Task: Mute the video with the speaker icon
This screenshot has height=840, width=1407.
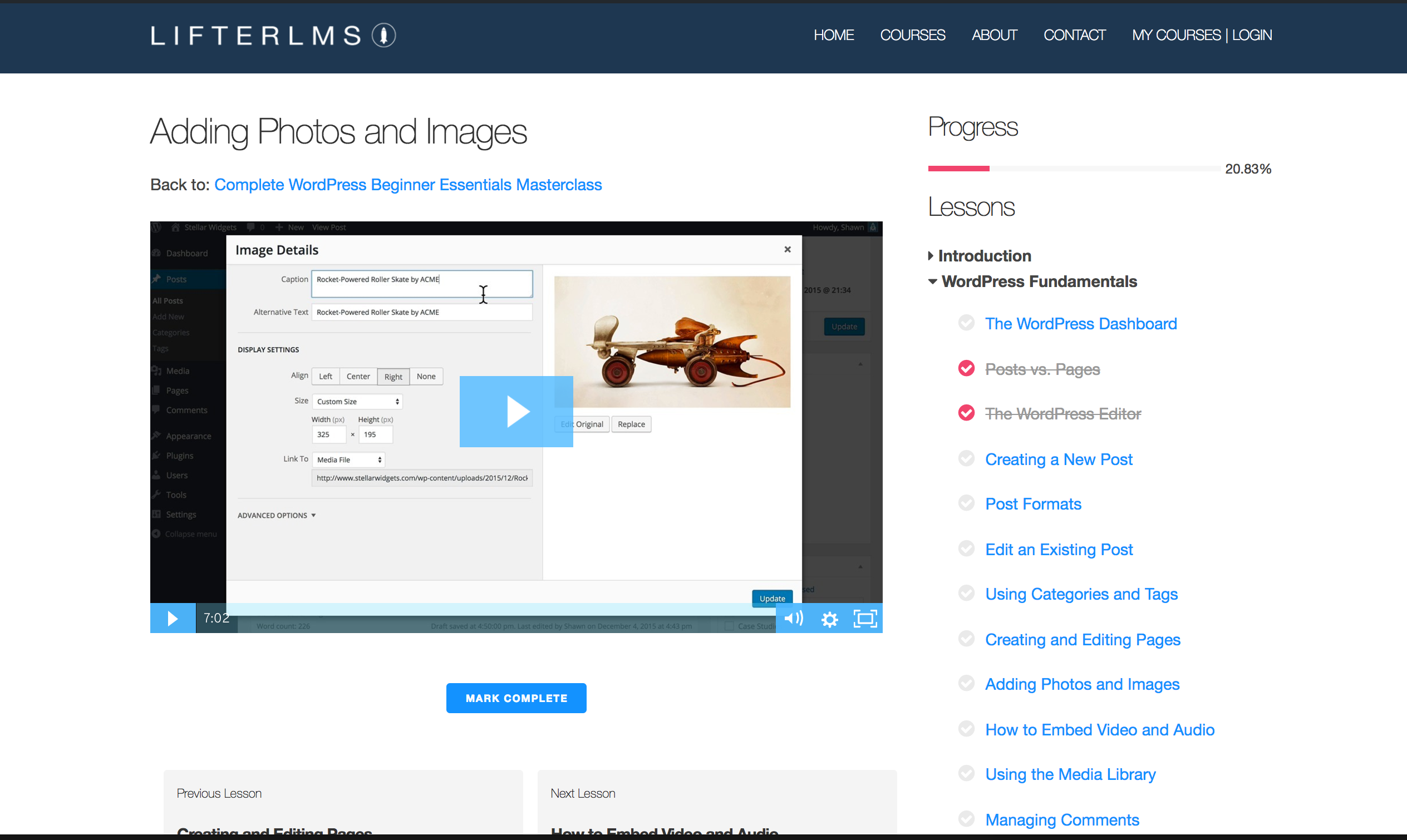Action: (x=793, y=618)
